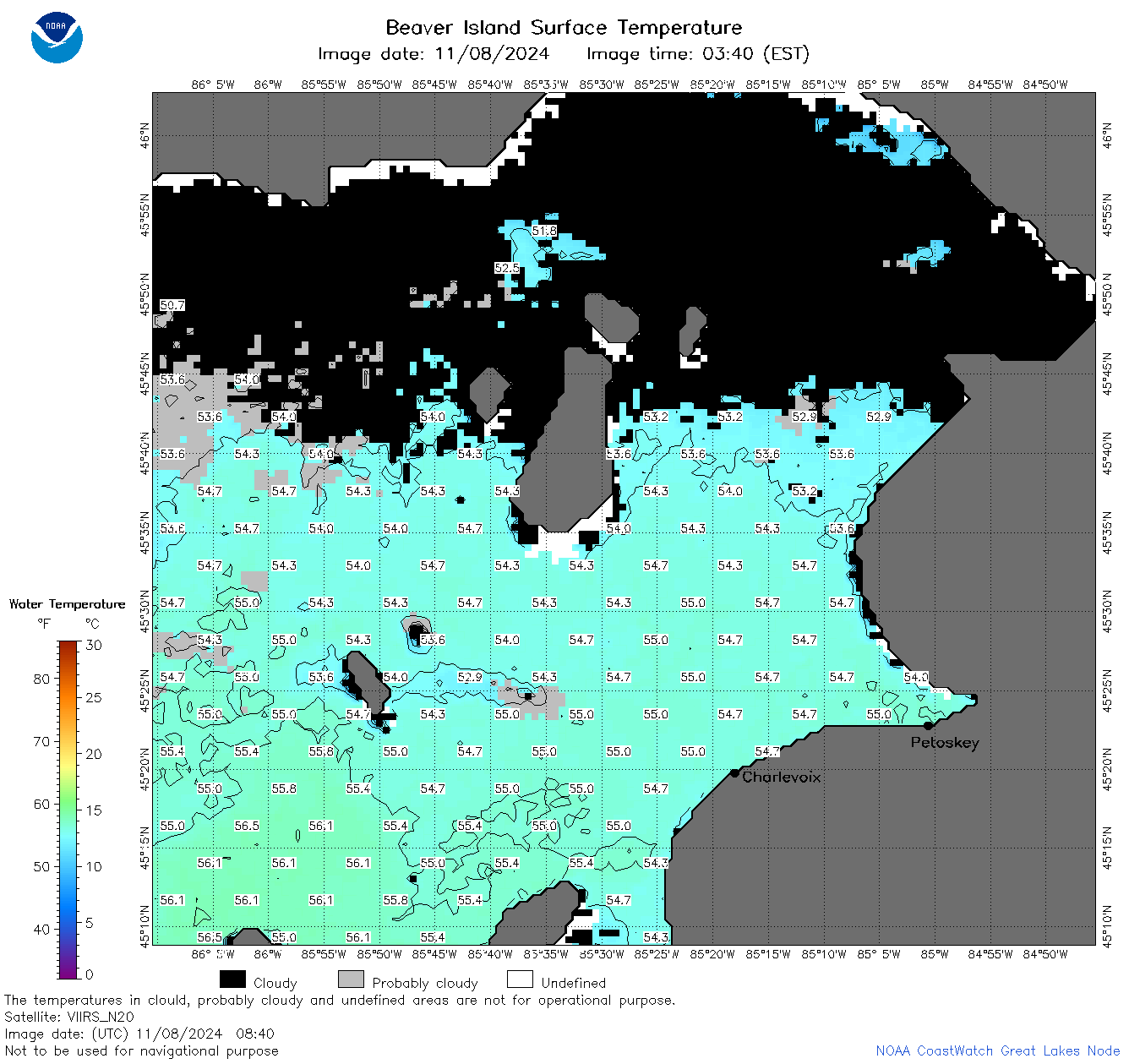Click the Probably cloudy legend label
The height and width of the screenshot is (1064, 1129).
tap(425, 983)
